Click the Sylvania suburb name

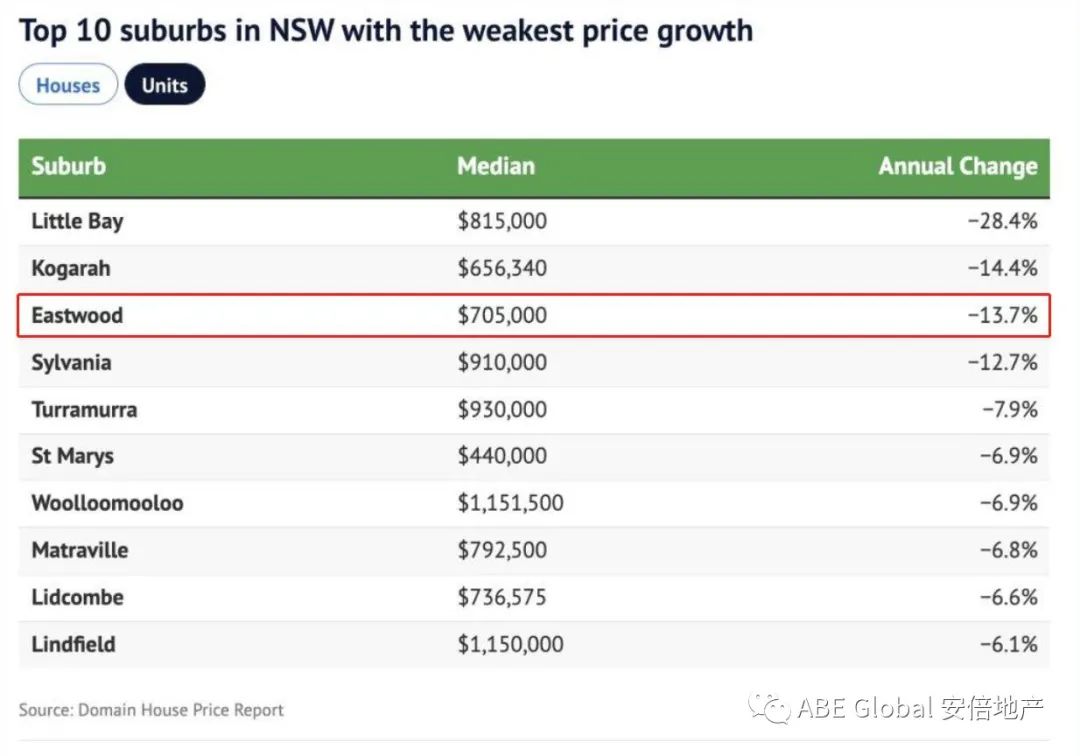point(71,362)
